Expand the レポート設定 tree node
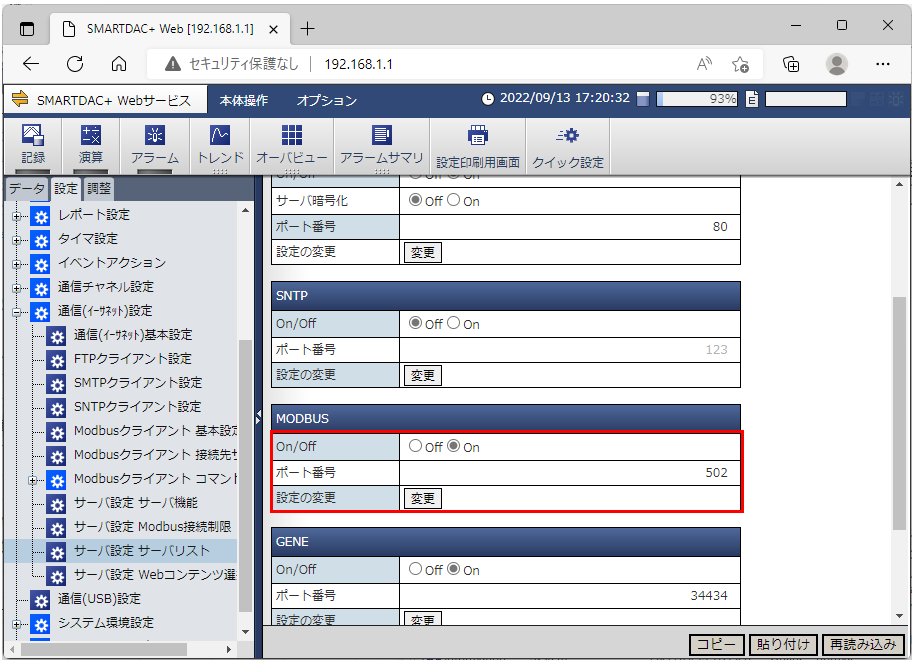Viewport: 916px width, 664px height. [16, 215]
